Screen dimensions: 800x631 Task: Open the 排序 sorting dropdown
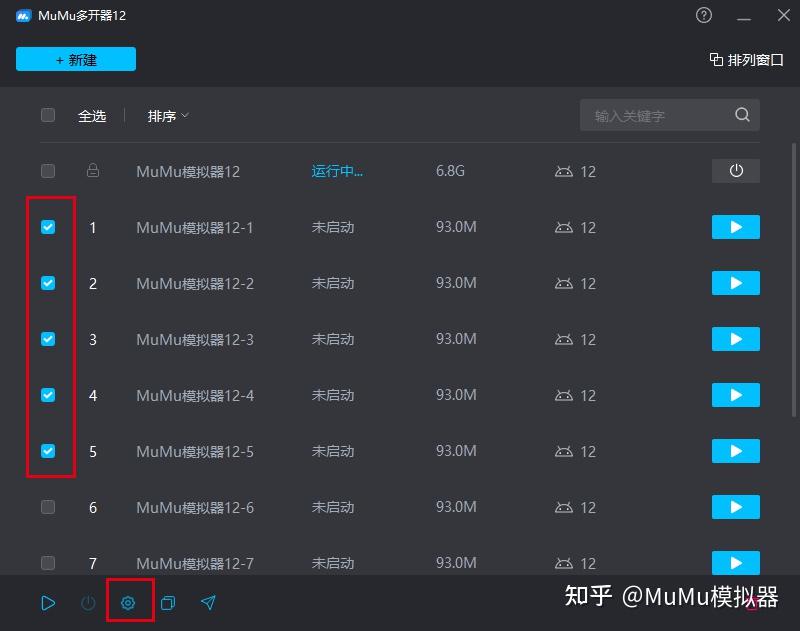(x=167, y=116)
